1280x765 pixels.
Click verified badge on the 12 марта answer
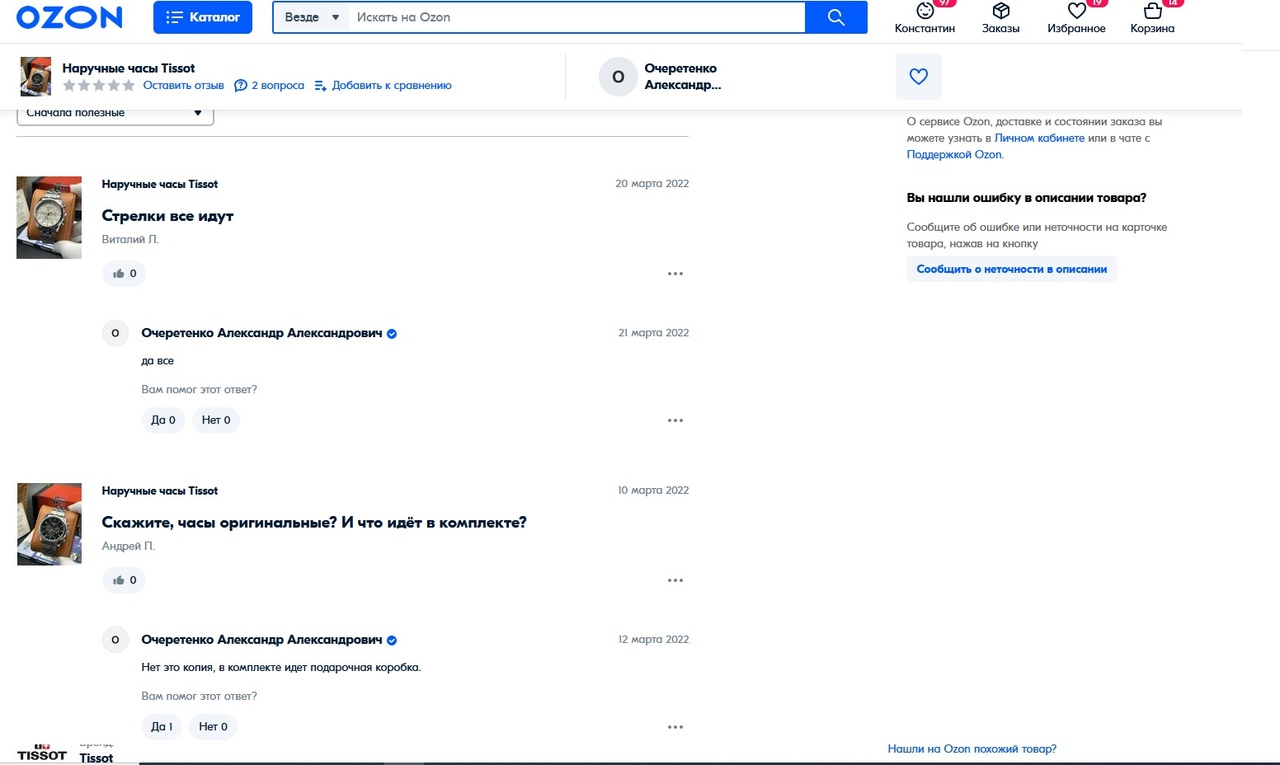tap(392, 641)
